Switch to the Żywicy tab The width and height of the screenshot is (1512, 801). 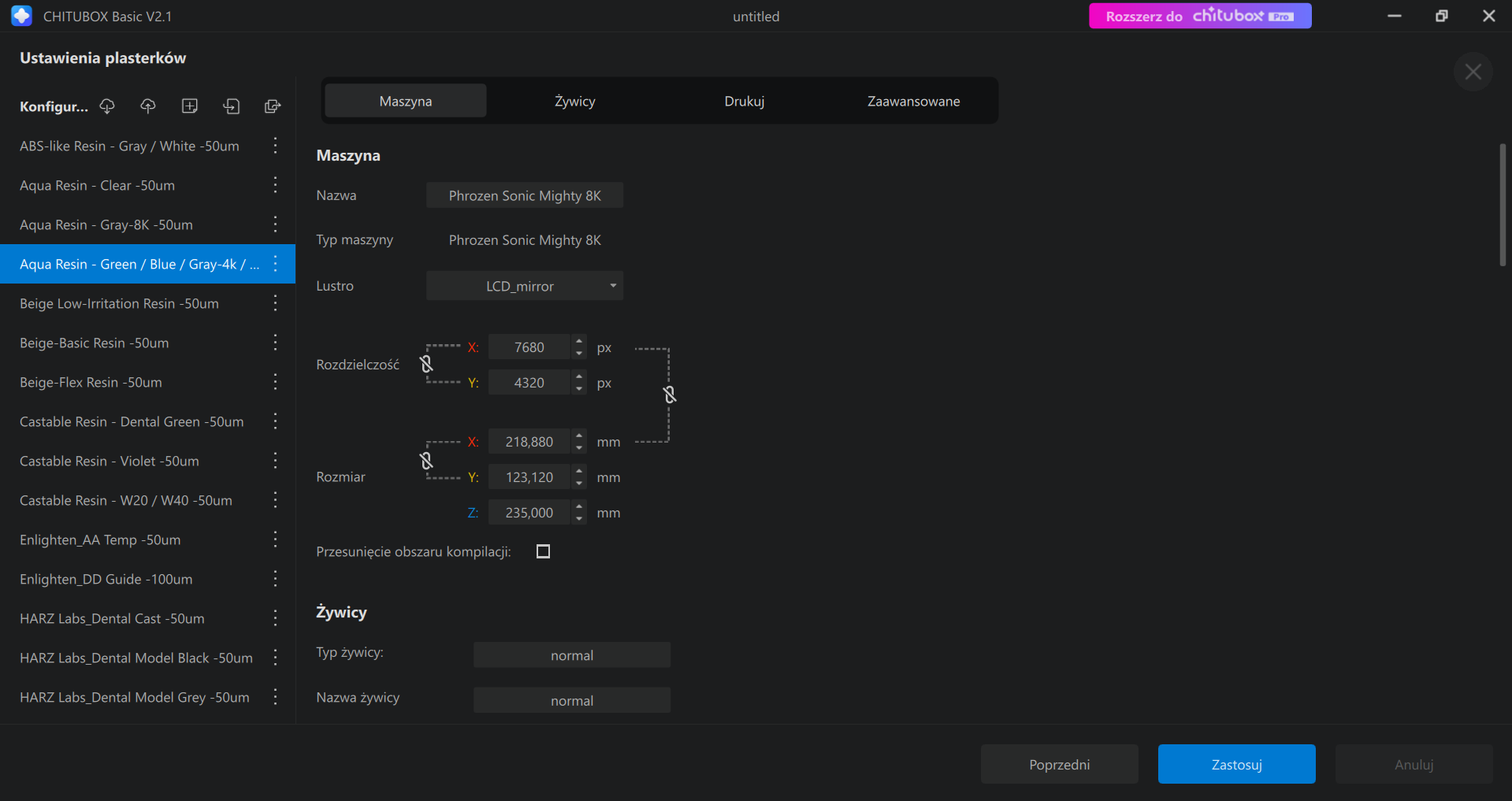(x=575, y=101)
